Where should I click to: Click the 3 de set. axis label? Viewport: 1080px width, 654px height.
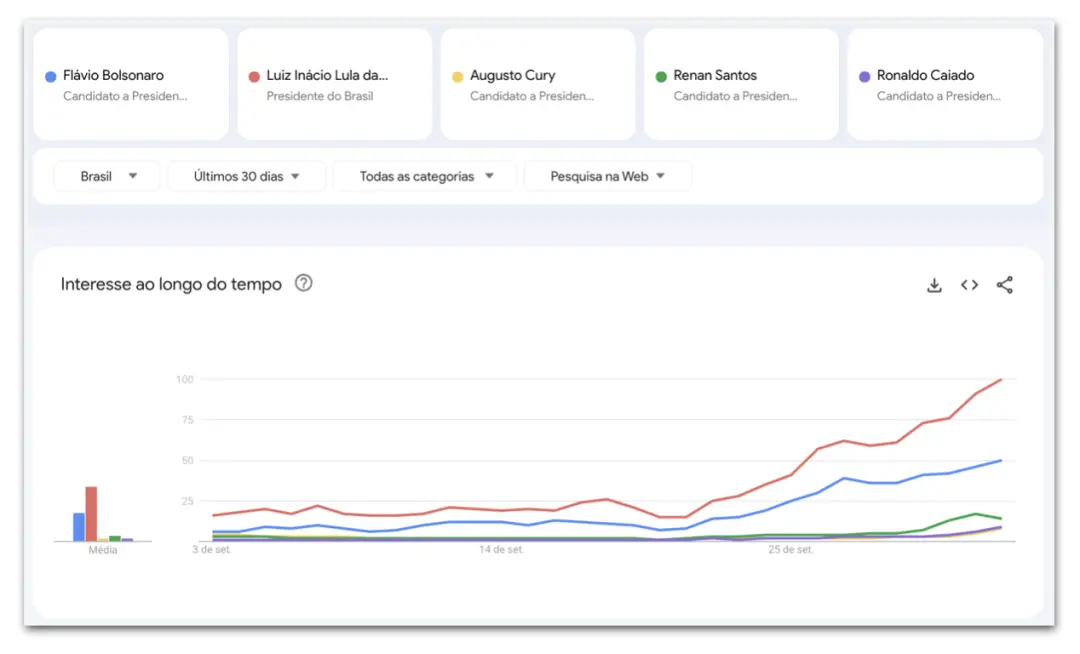click(211, 549)
